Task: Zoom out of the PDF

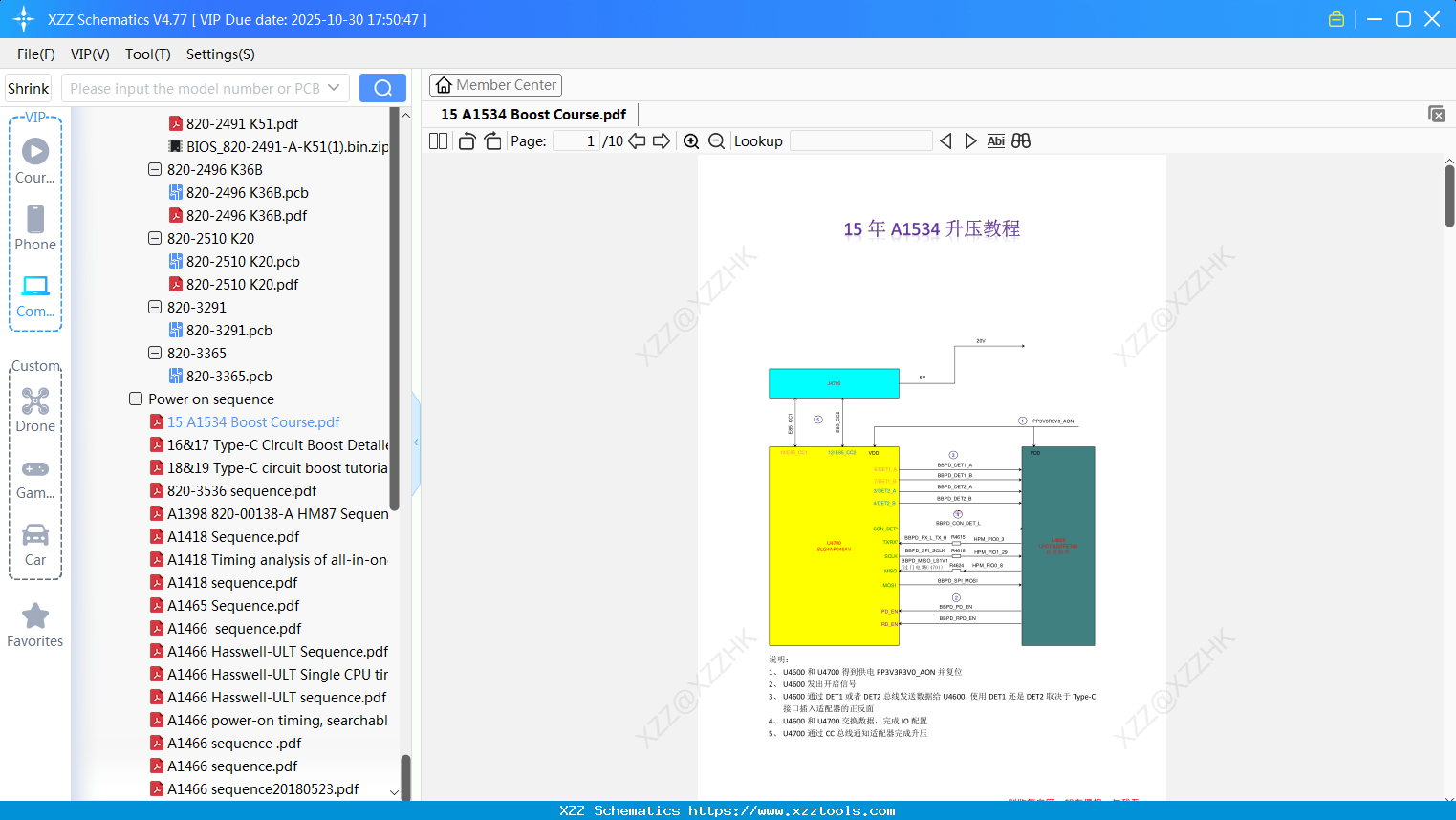Action: point(716,141)
